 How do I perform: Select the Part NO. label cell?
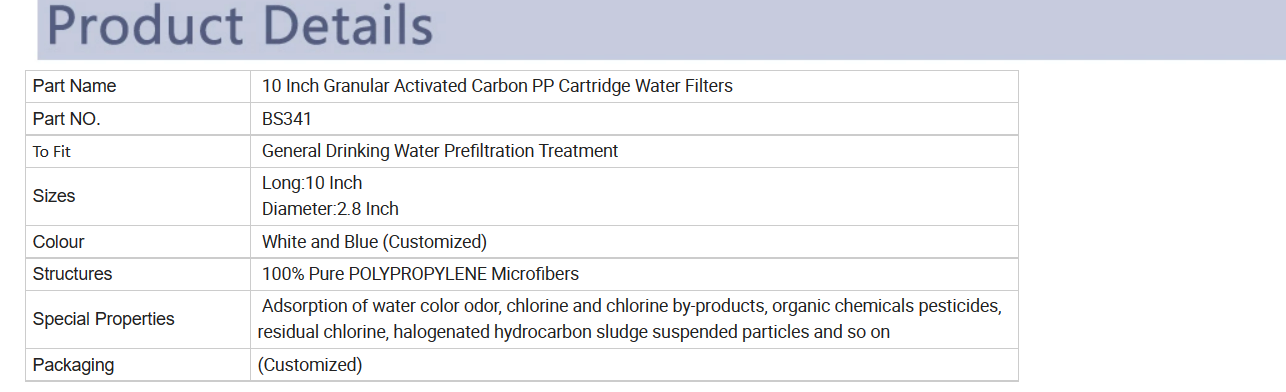coord(138,119)
